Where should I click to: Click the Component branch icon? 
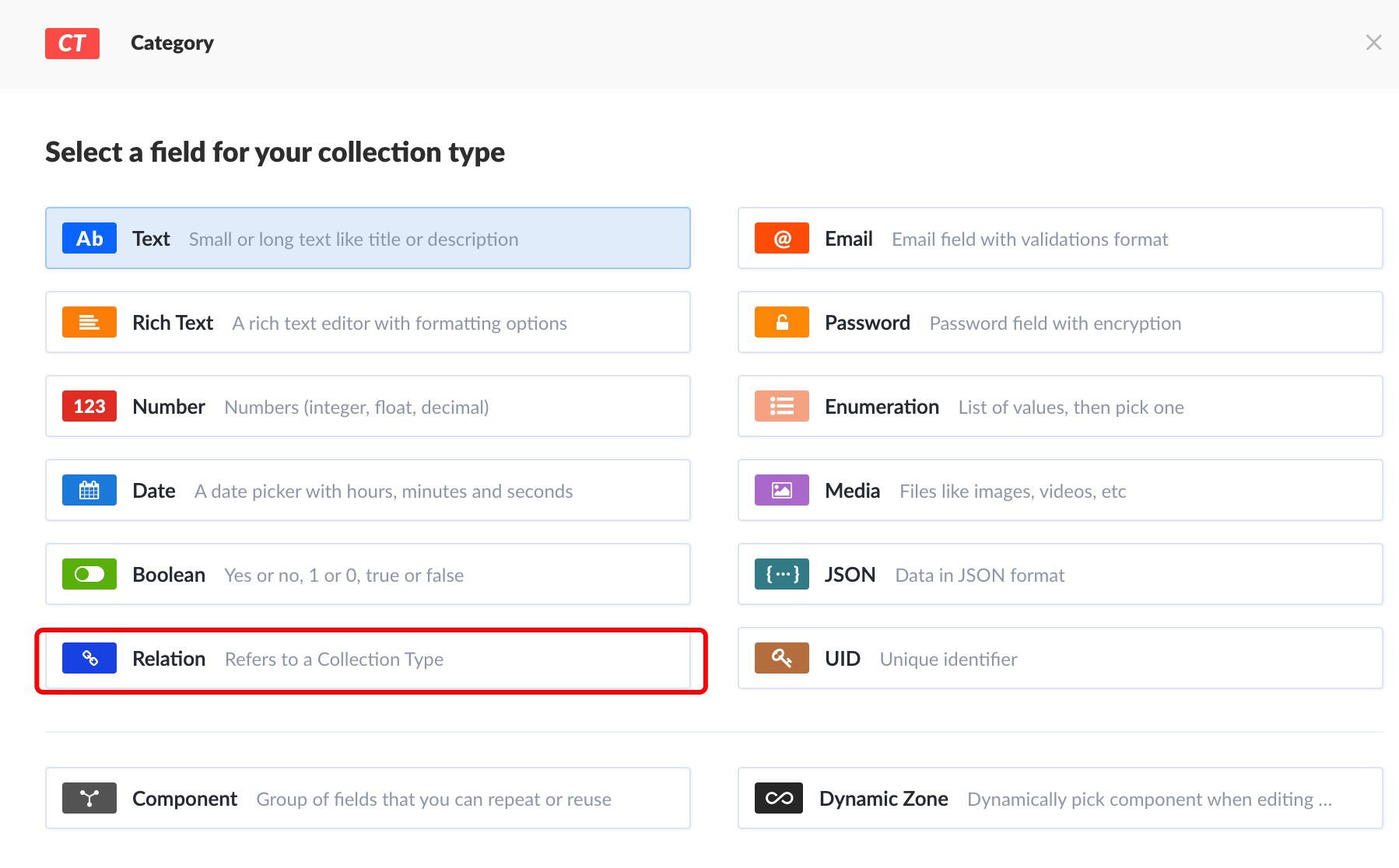click(x=89, y=798)
